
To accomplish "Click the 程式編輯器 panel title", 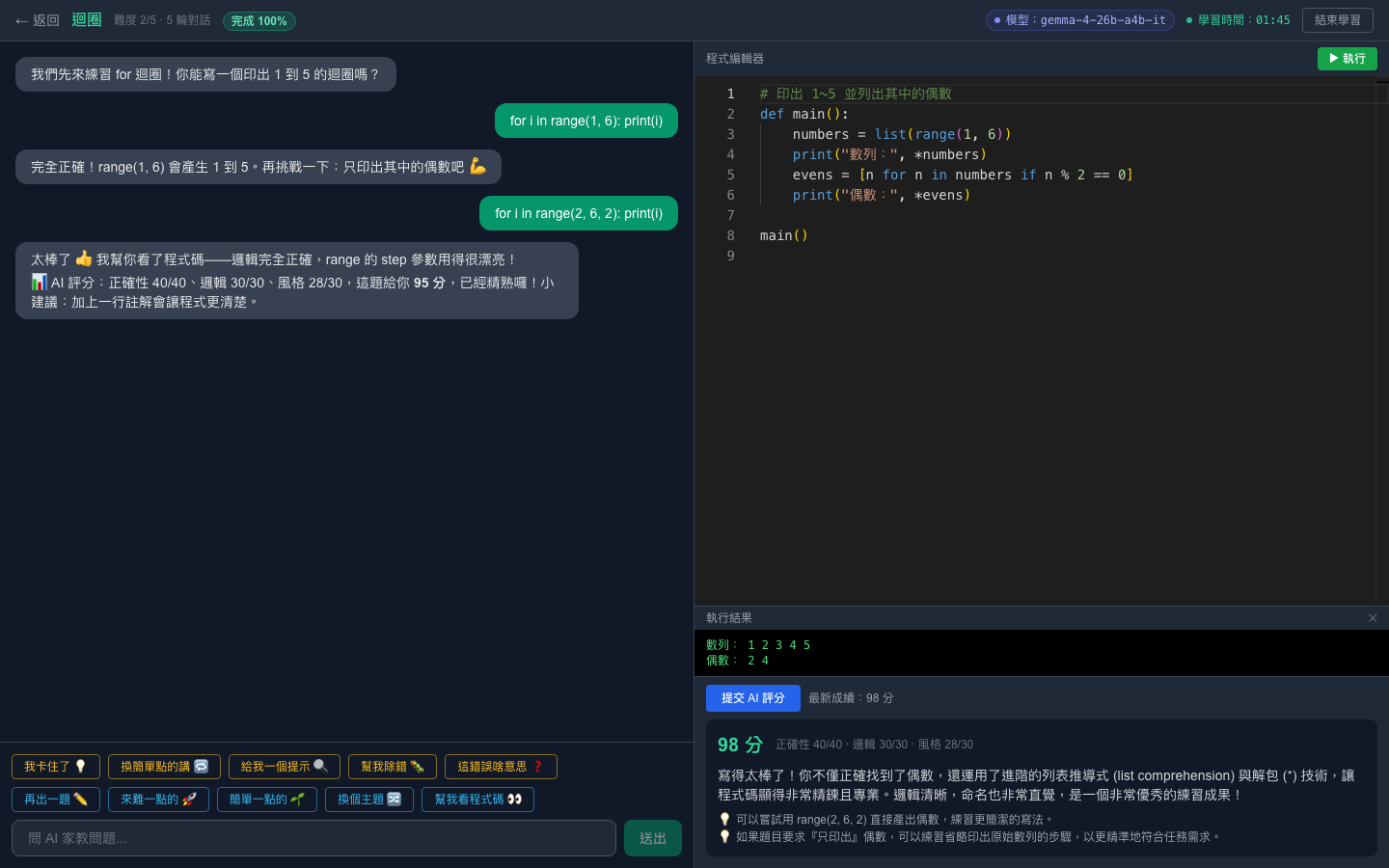I will pyautogui.click(x=735, y=59).
